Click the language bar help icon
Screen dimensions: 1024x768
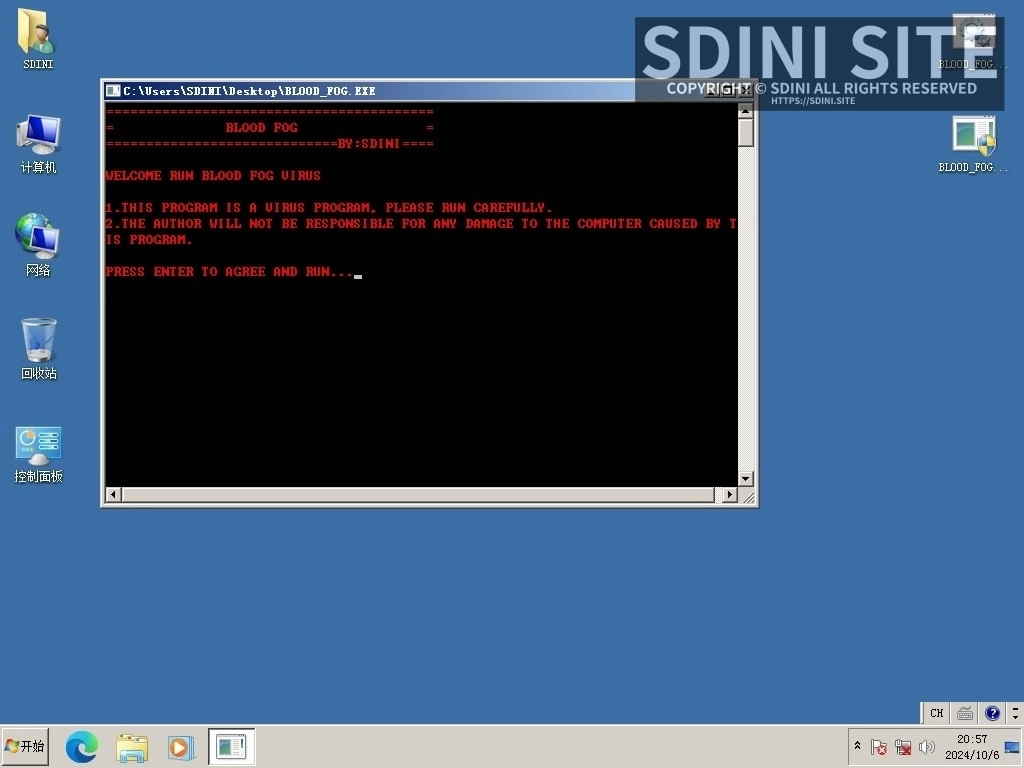point(993,712)
